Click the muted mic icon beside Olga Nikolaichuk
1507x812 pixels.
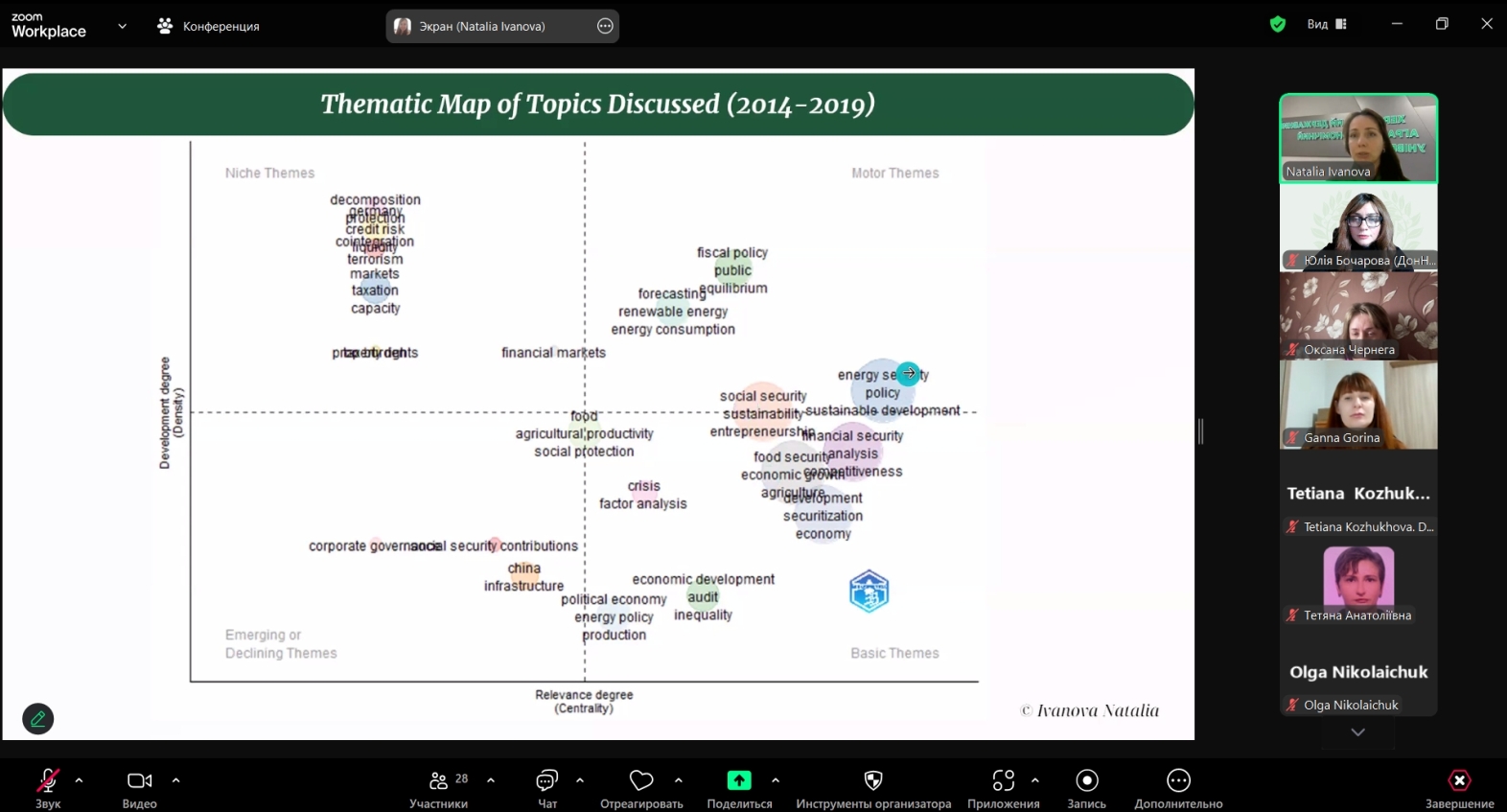click(1292, 705)
